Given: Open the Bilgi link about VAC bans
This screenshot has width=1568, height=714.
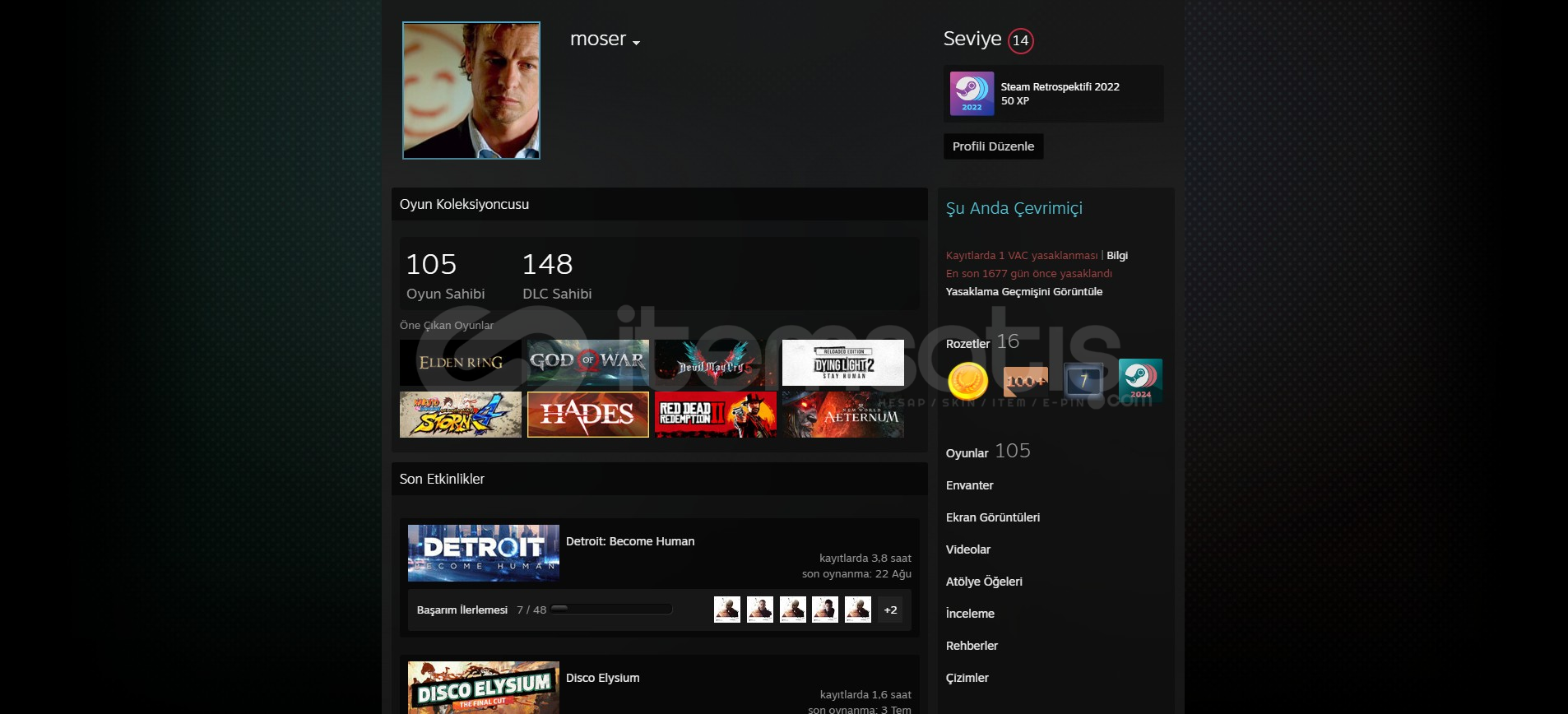Looking at the screenshot, I should pyautogui.click(x=1117, y=256).
